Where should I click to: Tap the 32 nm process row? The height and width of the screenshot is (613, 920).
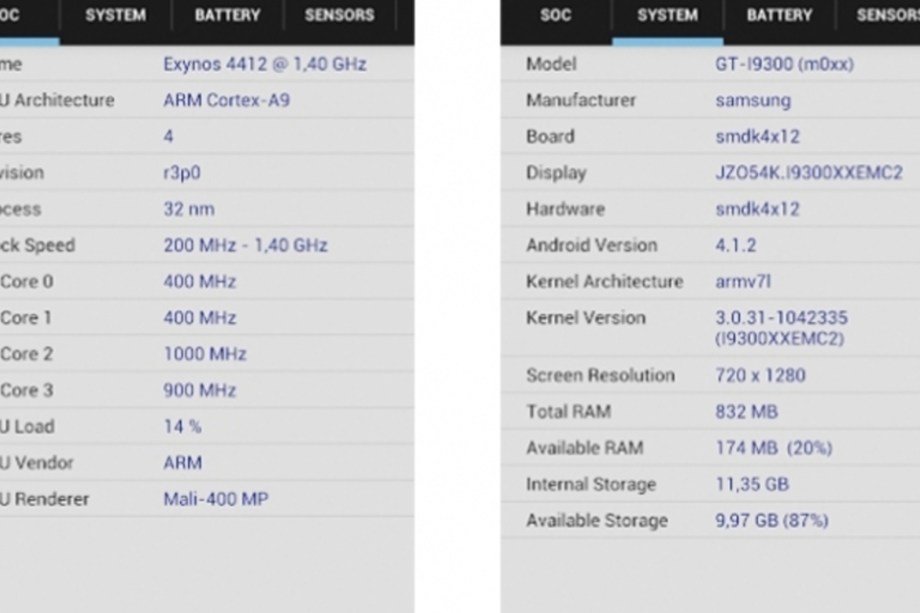[207, 209]
